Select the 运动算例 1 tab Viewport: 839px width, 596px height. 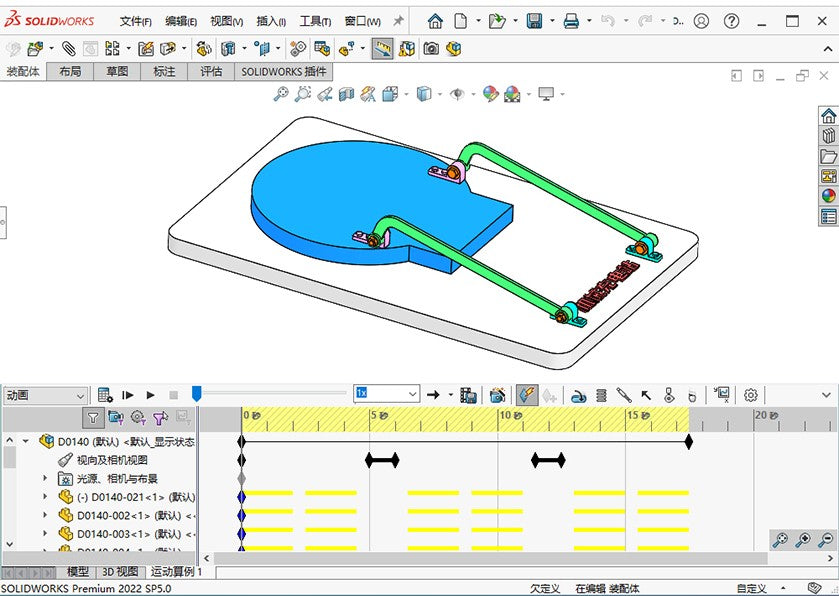(177, 572)
